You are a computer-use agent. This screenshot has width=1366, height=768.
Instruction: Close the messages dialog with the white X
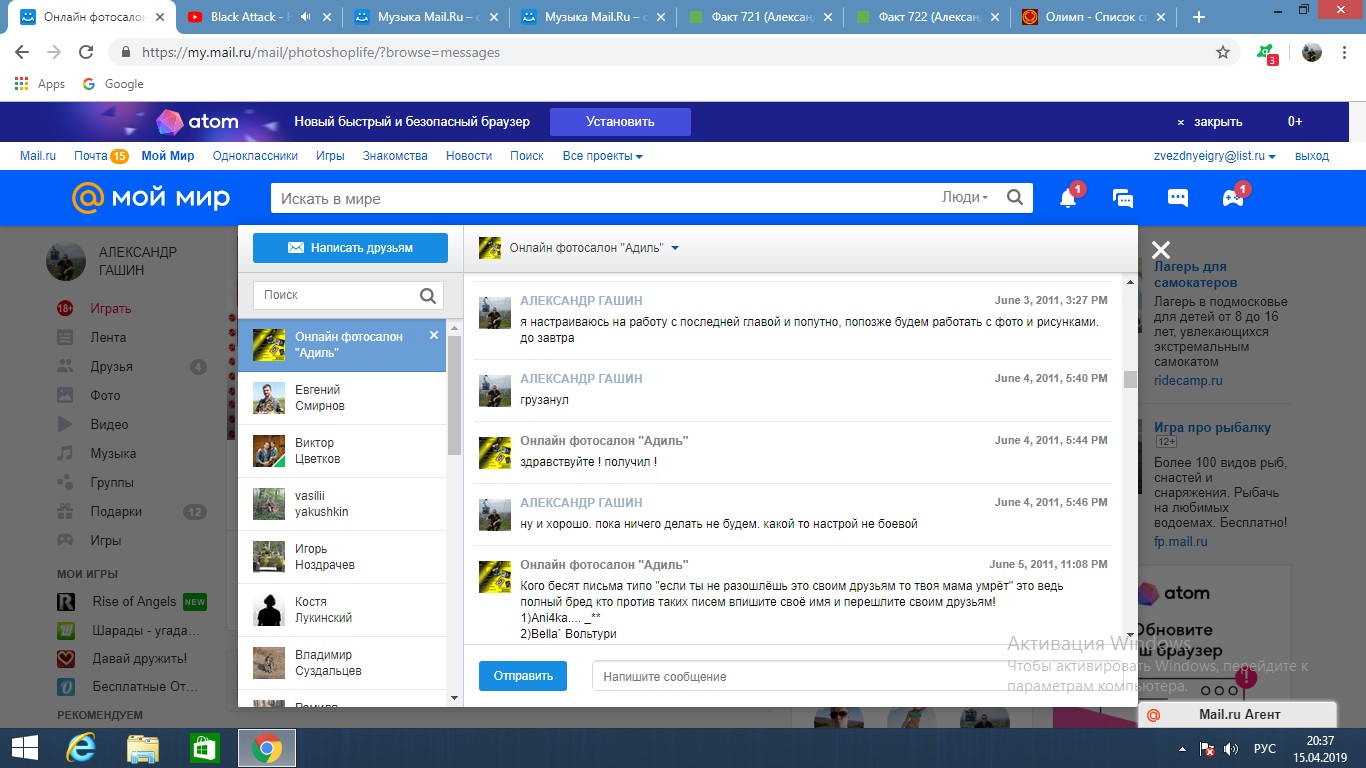pos(1160,250)
